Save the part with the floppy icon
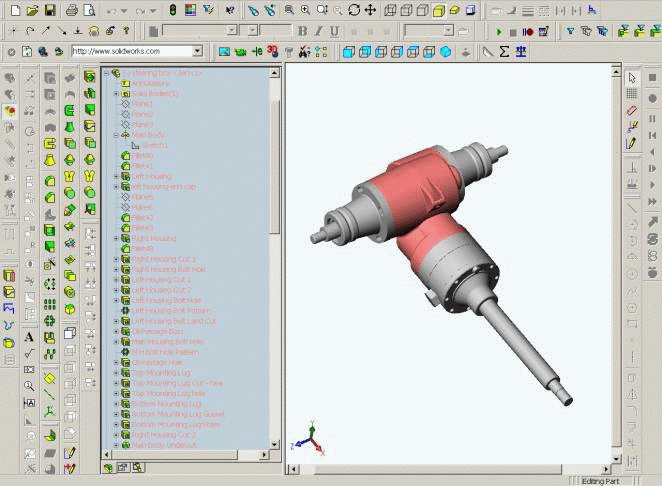662x486 pixels. [x=50, y=10]
